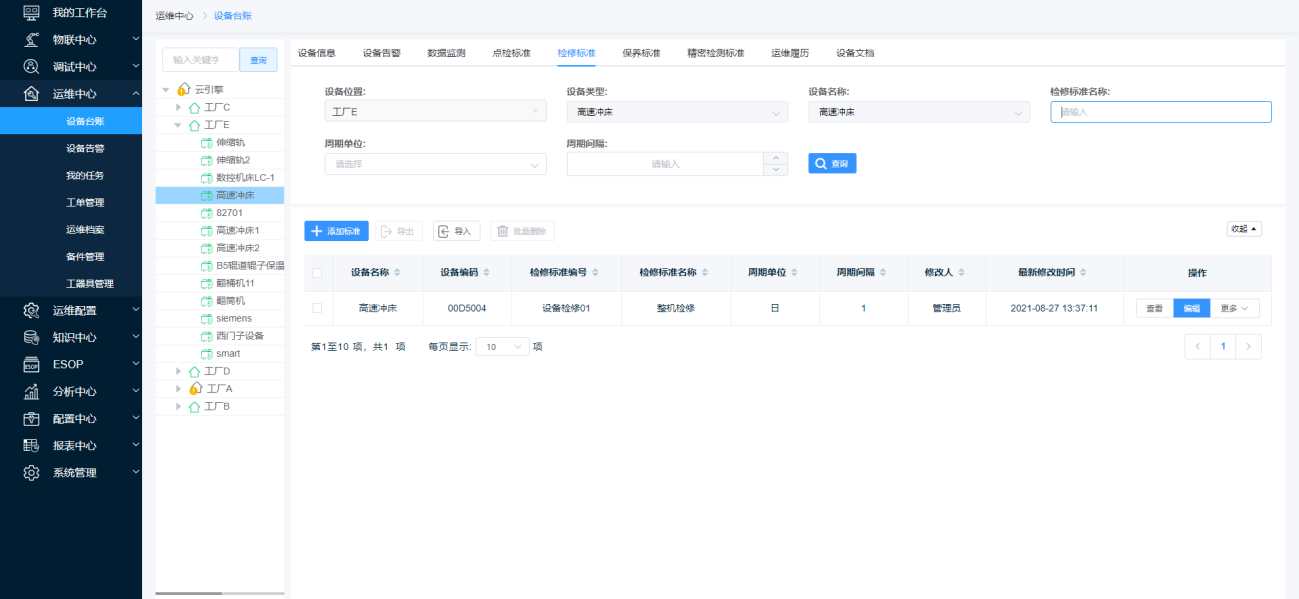This screenshot has height=599, width=1299.
Task: Click the 系统管理 gear icon
Action: (31, 473)
